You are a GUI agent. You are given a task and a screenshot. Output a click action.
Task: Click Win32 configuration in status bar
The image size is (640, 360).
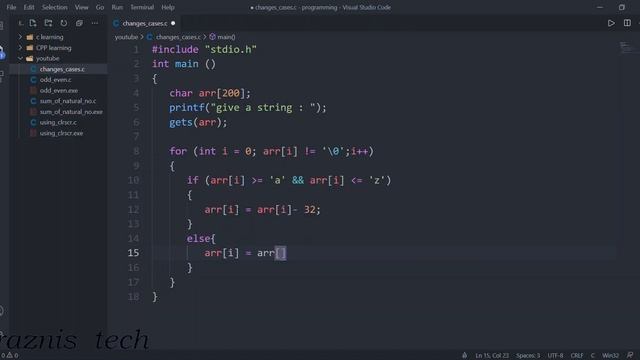[611, 356]
